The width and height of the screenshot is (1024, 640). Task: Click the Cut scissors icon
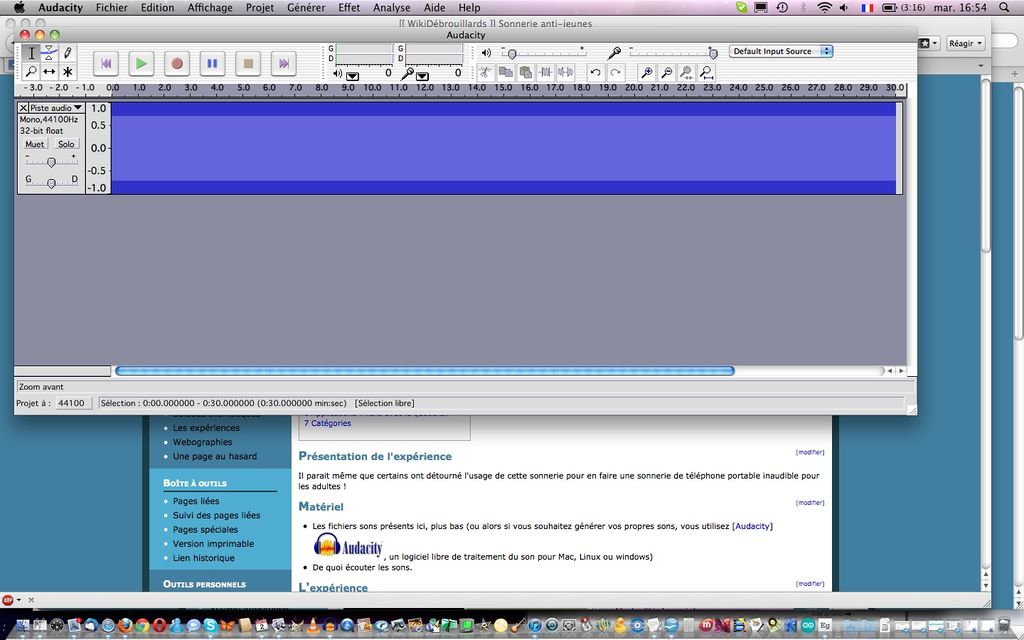[x=485, y=72]
